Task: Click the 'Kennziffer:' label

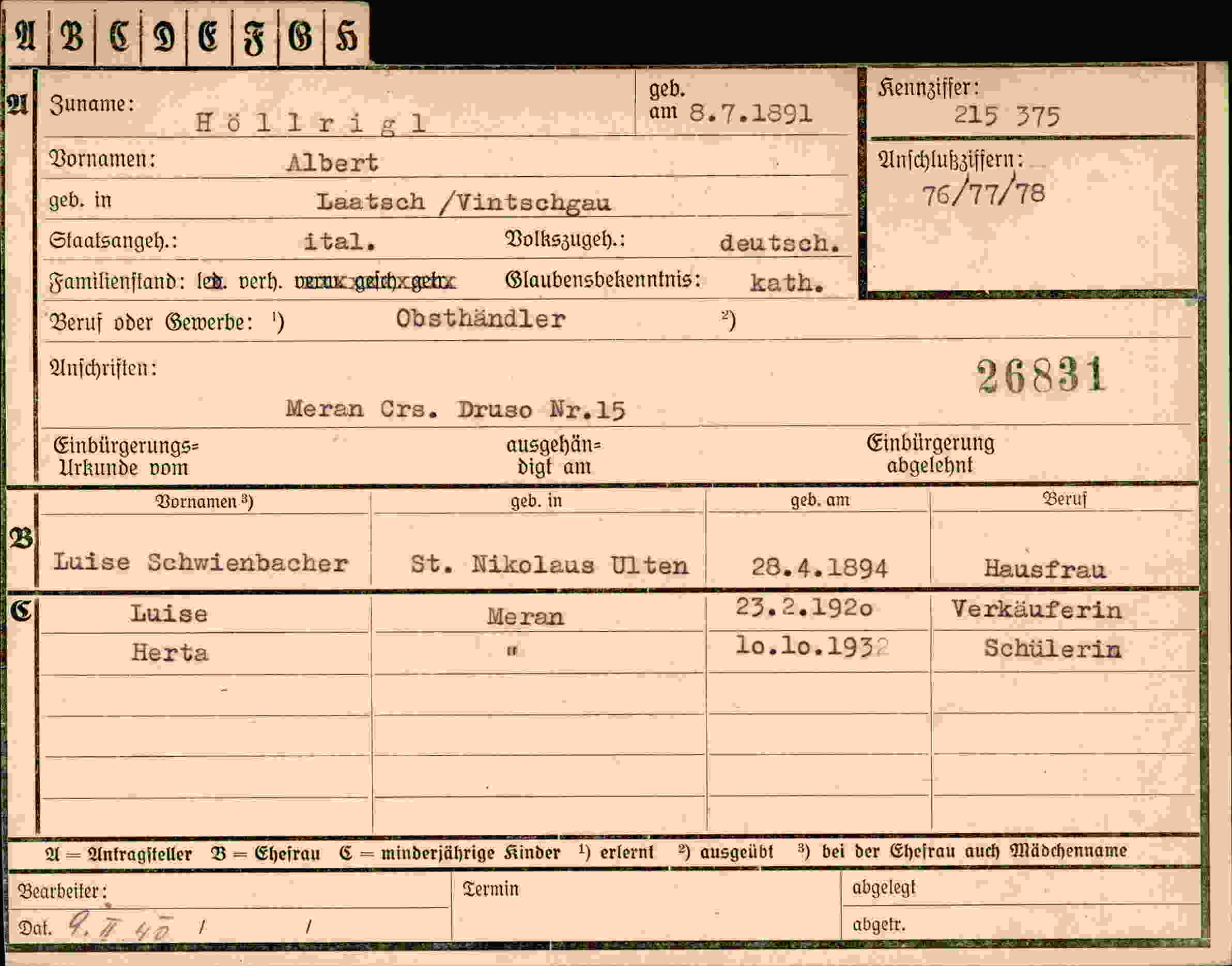Action: coord(928,88)
